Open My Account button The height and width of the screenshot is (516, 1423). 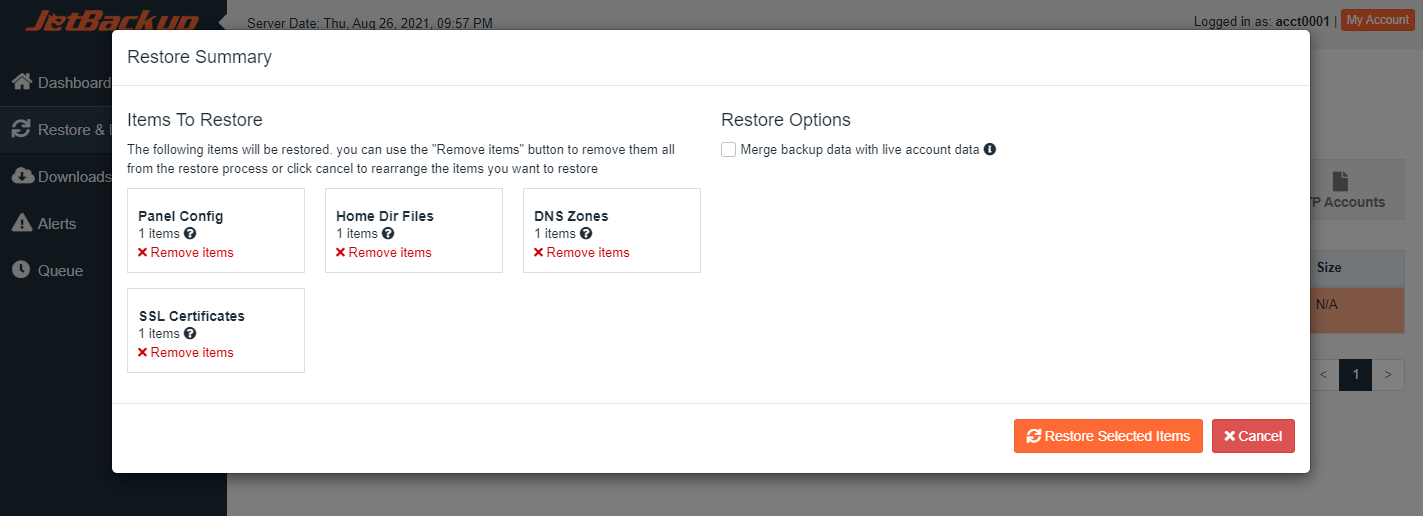1377,20
